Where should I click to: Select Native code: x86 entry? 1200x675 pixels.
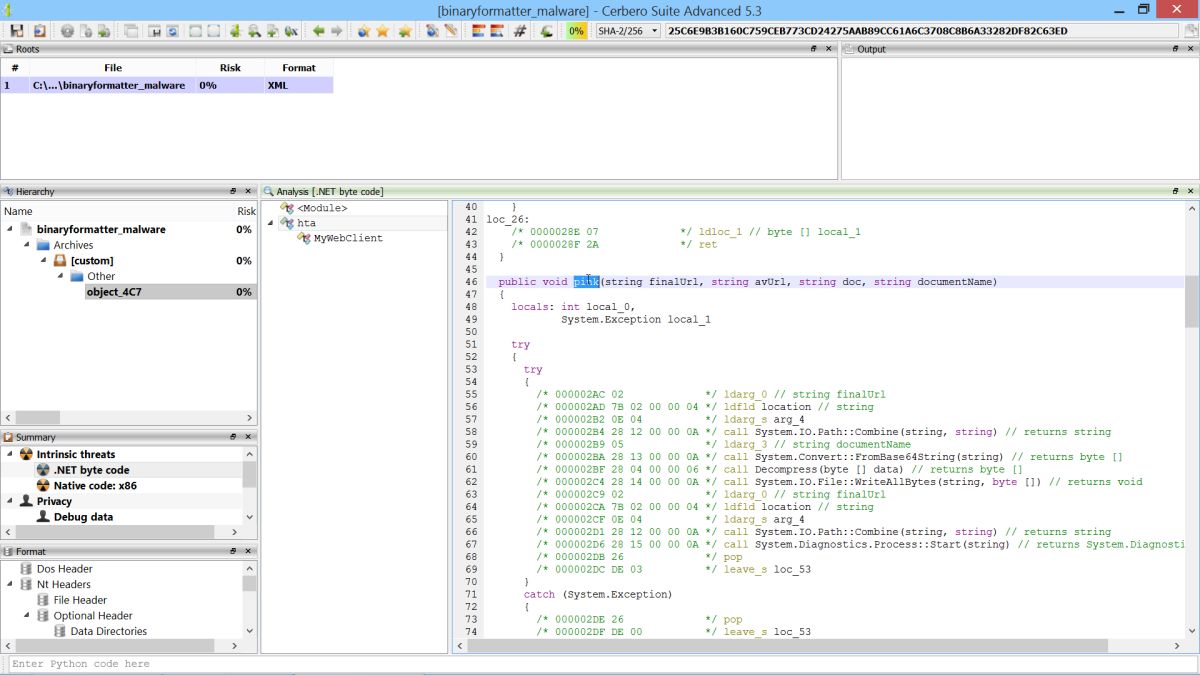point(95,485)
